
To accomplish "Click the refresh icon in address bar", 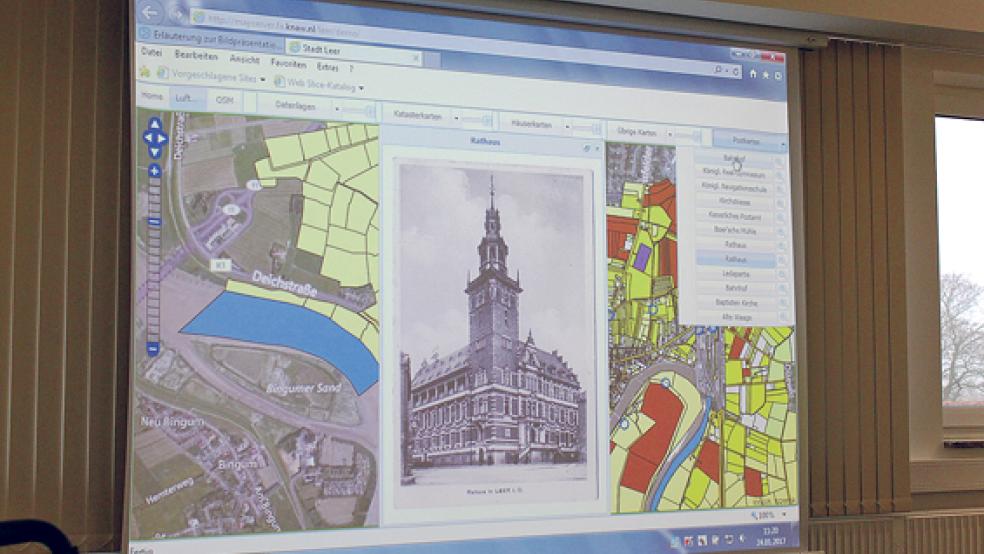I will pos(735,72).
